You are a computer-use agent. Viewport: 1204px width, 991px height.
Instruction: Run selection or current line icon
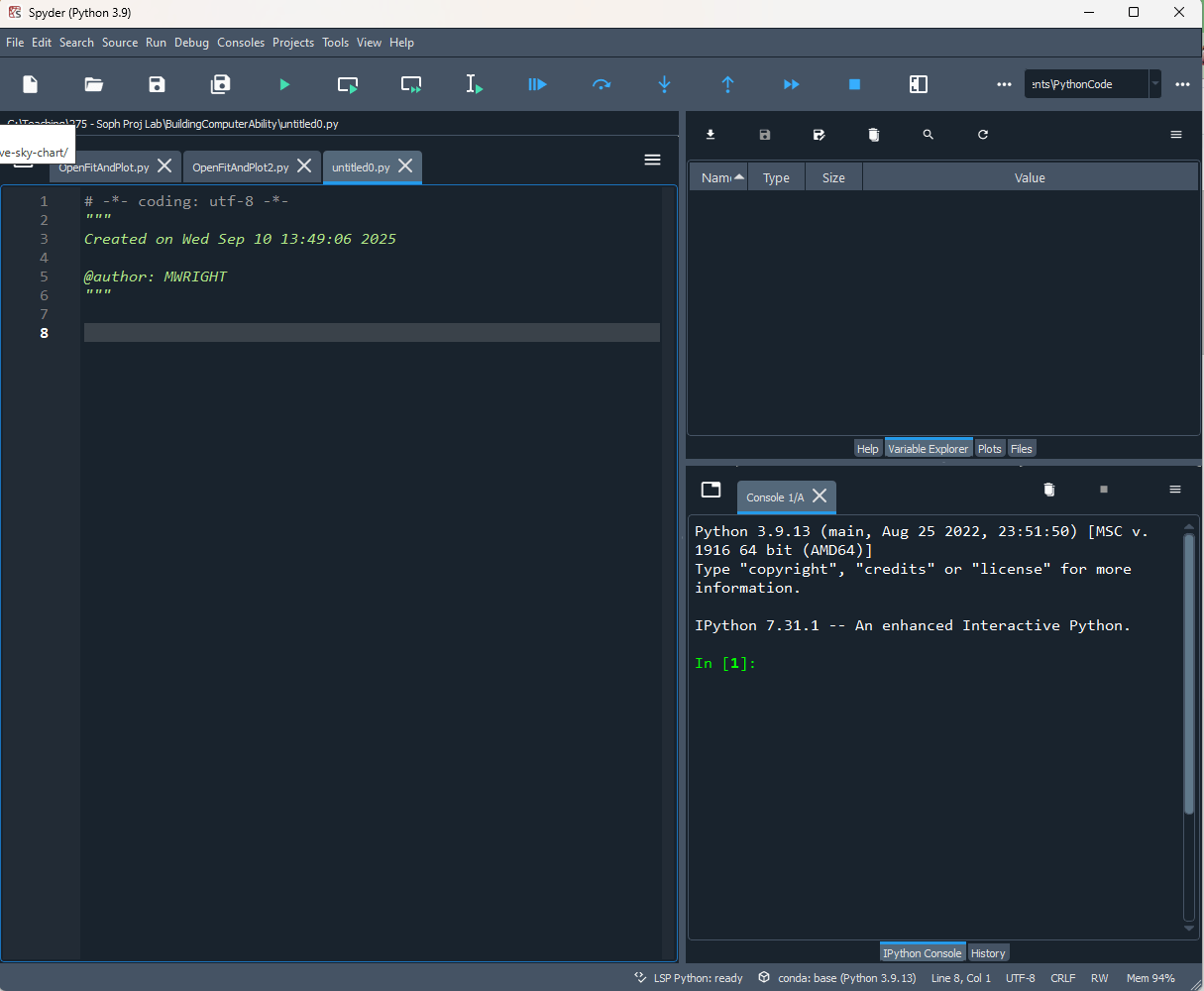475,84
